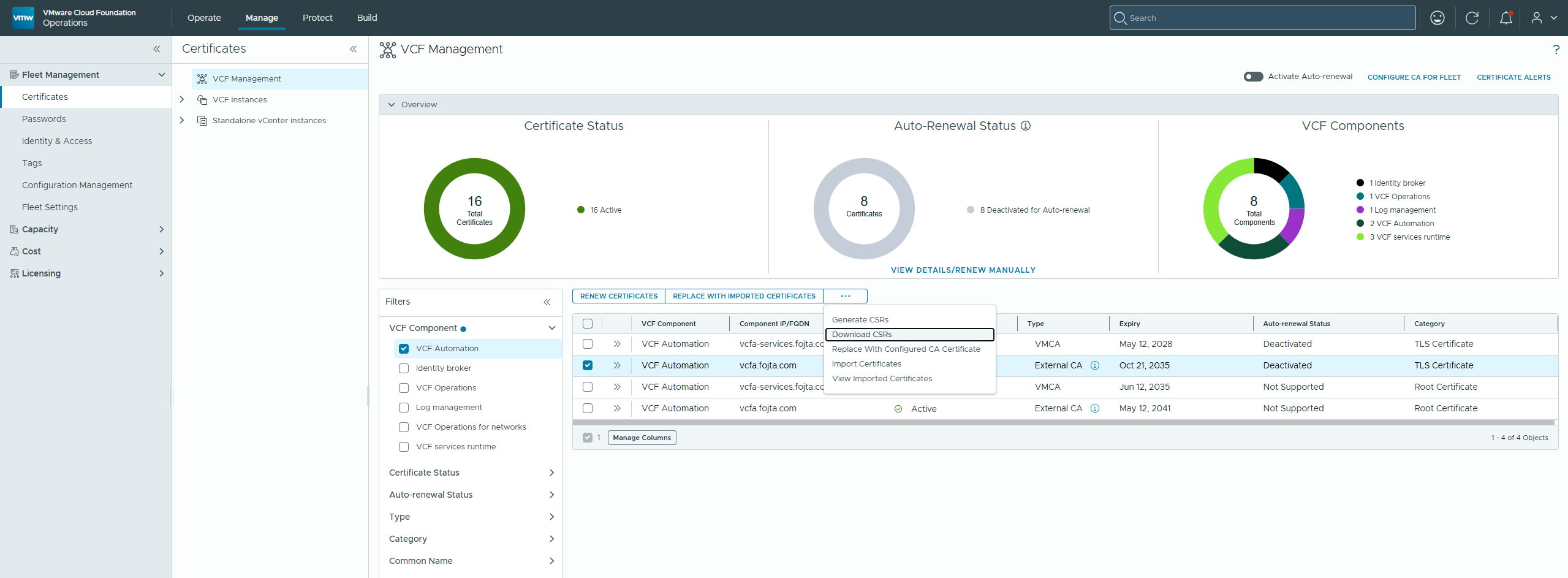Viewport: 1568px width, 578px height.
Task: Focus the Search input field
Action: click(x=1262, y=18)
